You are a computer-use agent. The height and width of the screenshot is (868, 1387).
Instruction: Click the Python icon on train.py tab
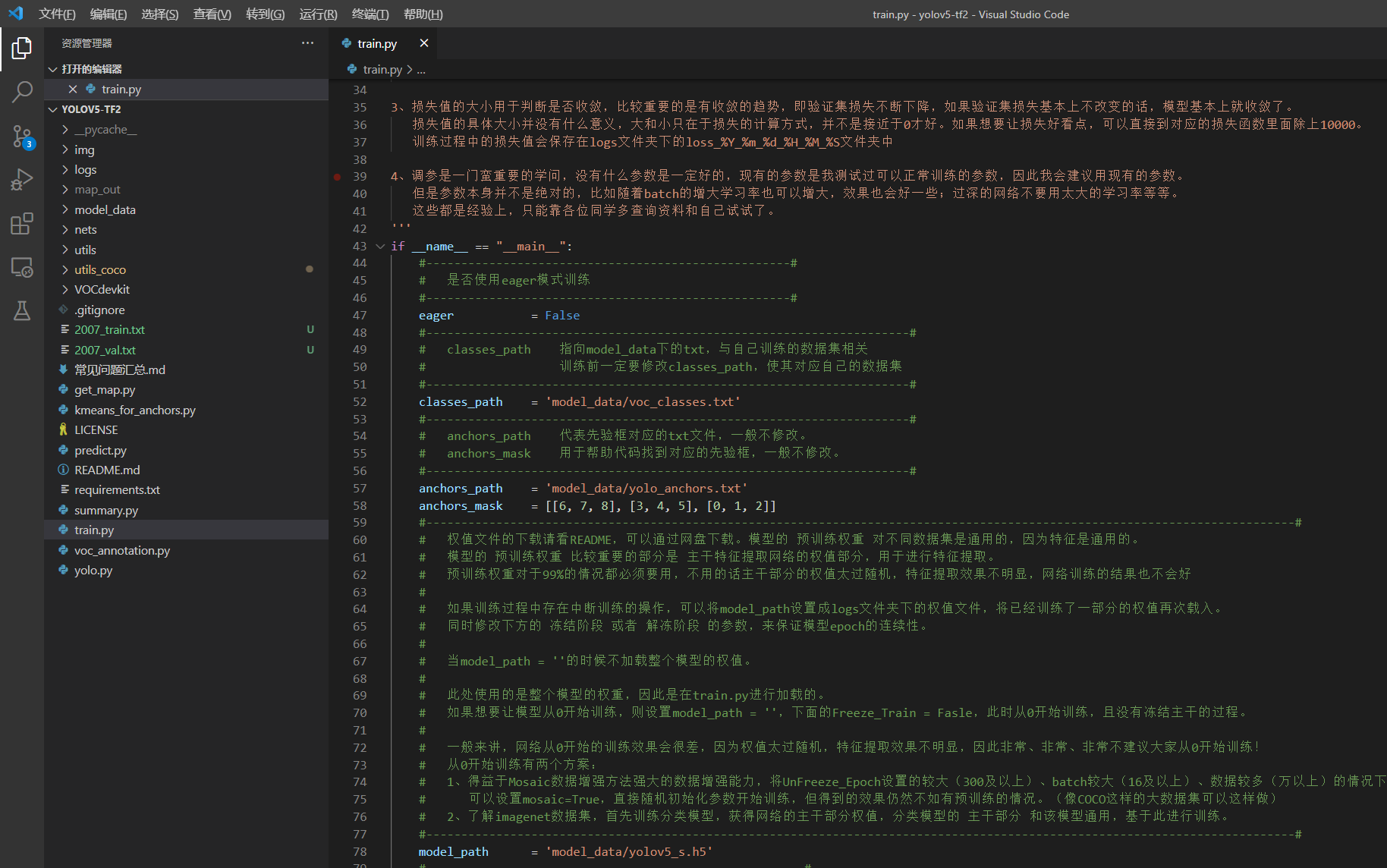coord(347,43)
